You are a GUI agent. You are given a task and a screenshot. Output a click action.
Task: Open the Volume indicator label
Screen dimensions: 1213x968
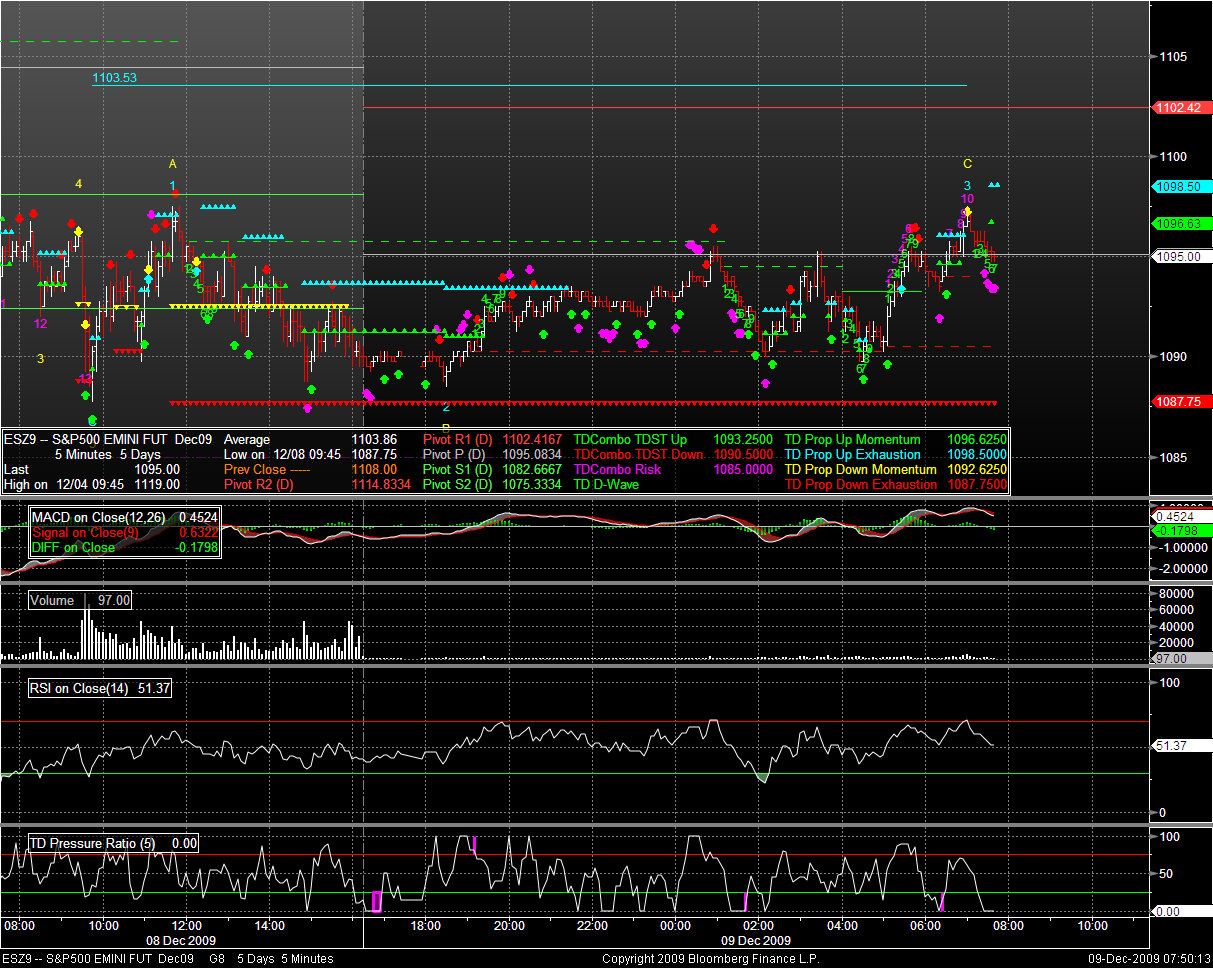pyautogui.click(x=52, y=600)
